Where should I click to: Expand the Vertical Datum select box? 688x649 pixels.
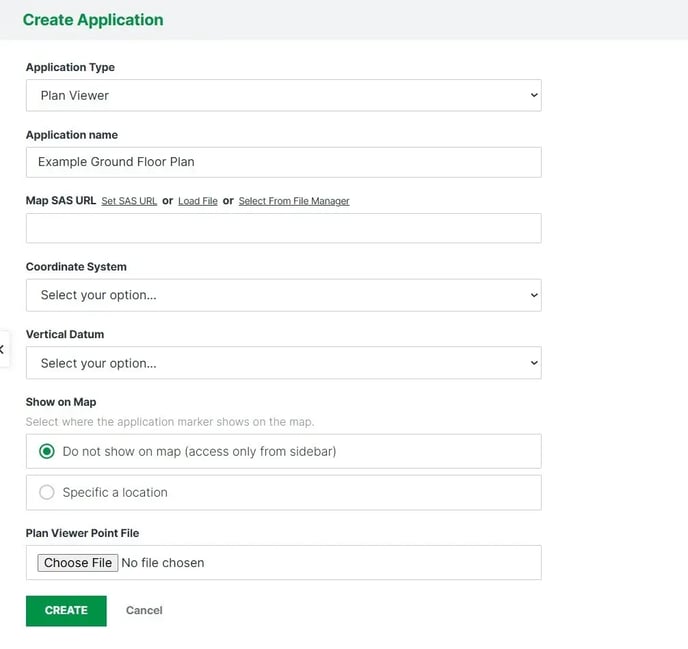pyautogui.click(x=283, y=363)
